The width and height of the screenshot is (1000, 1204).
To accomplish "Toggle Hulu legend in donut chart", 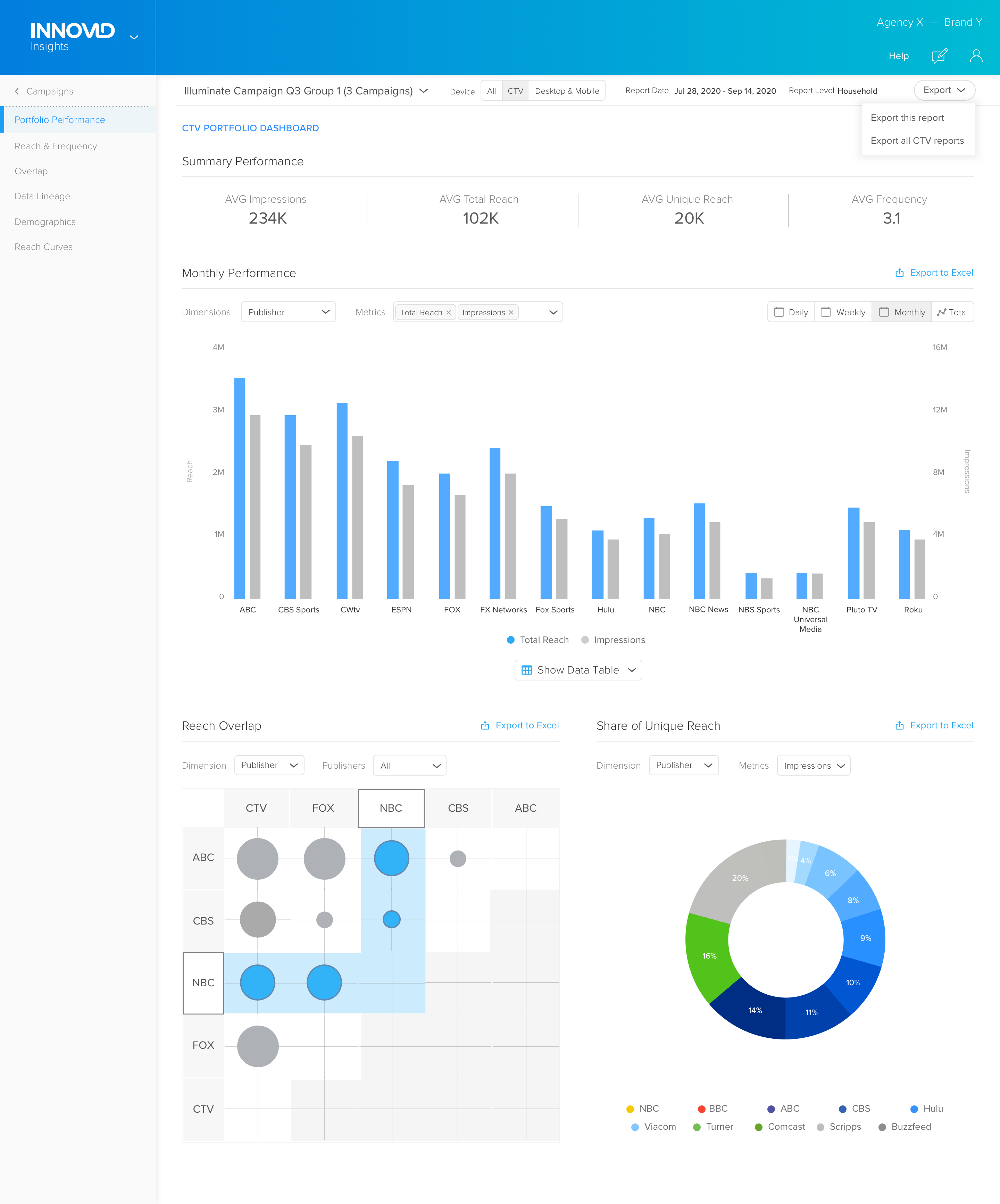I will (x=927, y=1109).
